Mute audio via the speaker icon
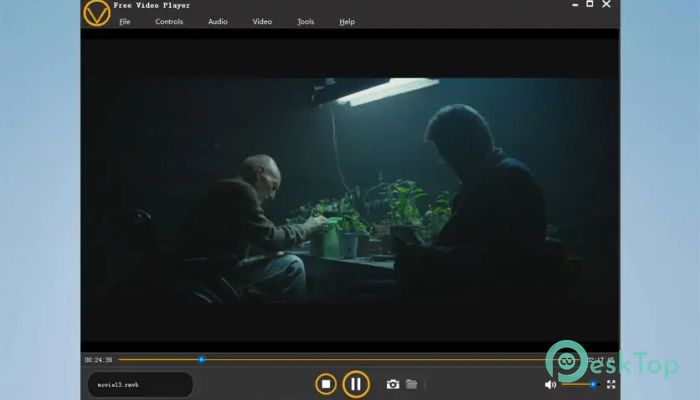Viewport: 700px width, 400px height. 550,384
